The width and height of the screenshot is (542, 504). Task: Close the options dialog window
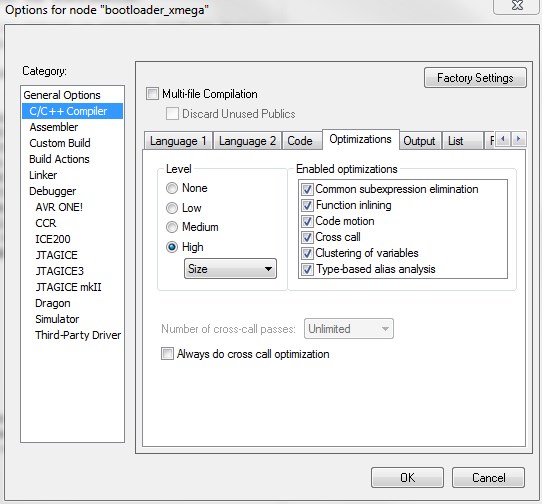tap(517, 6)
